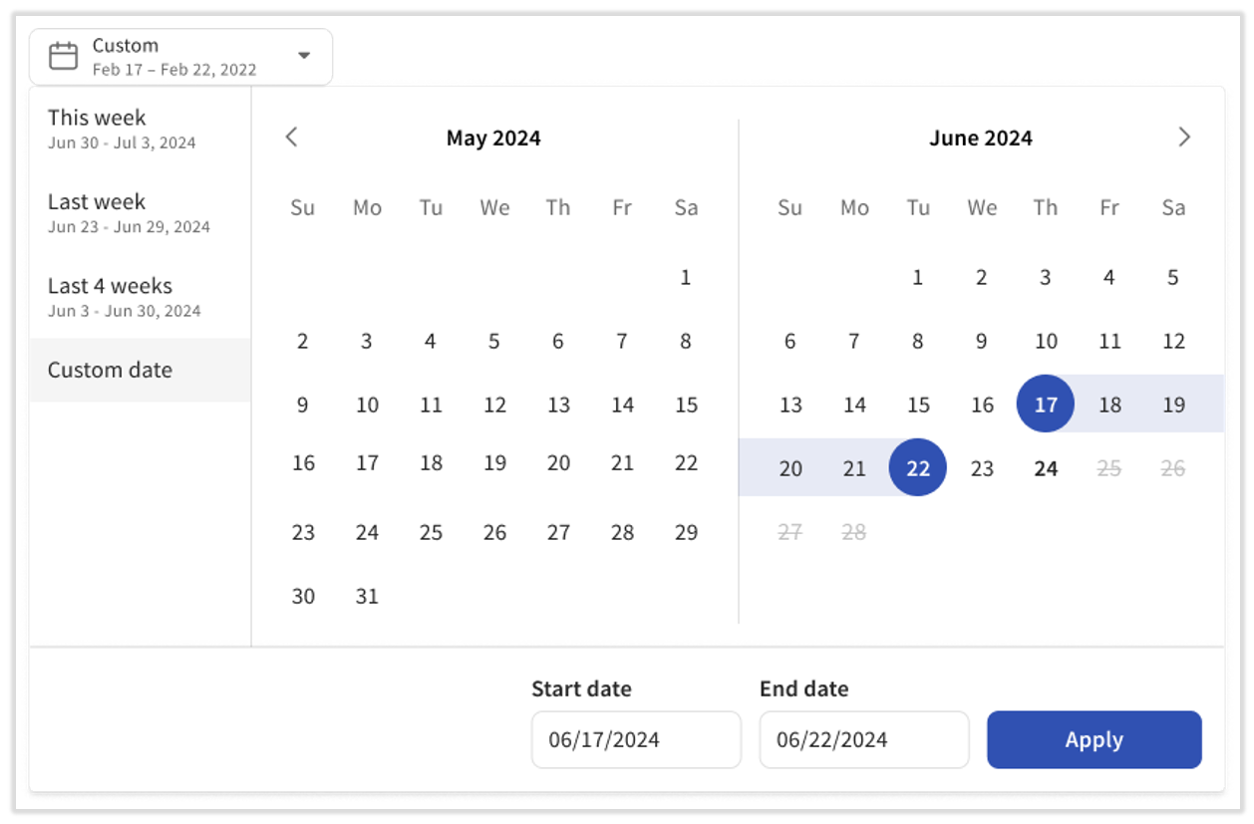Select May 1 in the calendar

click(686, 278)
